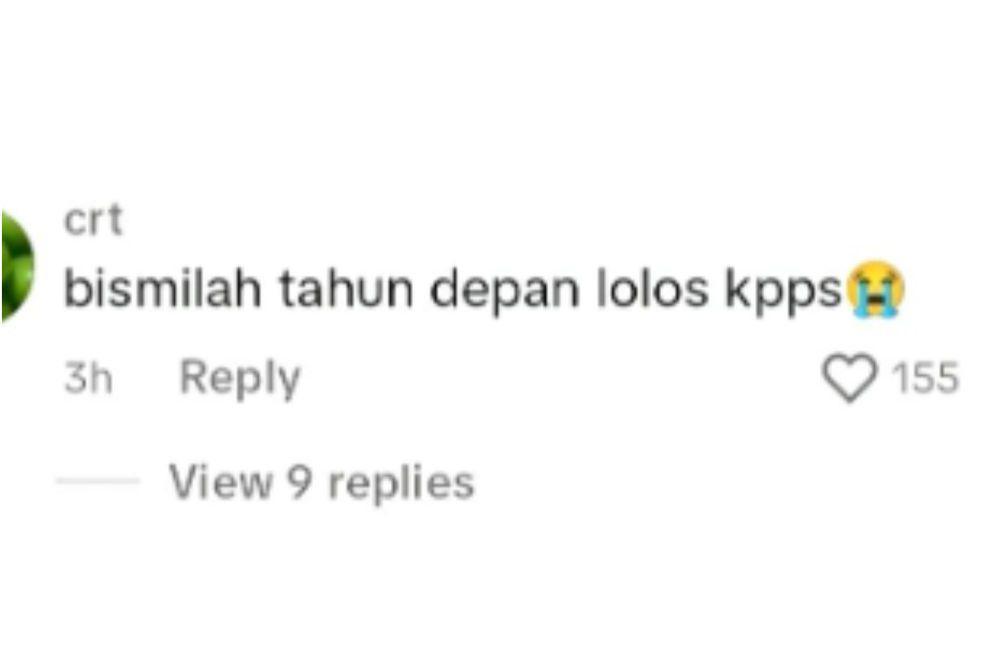Click the line beside View 9 replies
The width and height of the screenshot is (1000, 667).
tap(98, 481)
